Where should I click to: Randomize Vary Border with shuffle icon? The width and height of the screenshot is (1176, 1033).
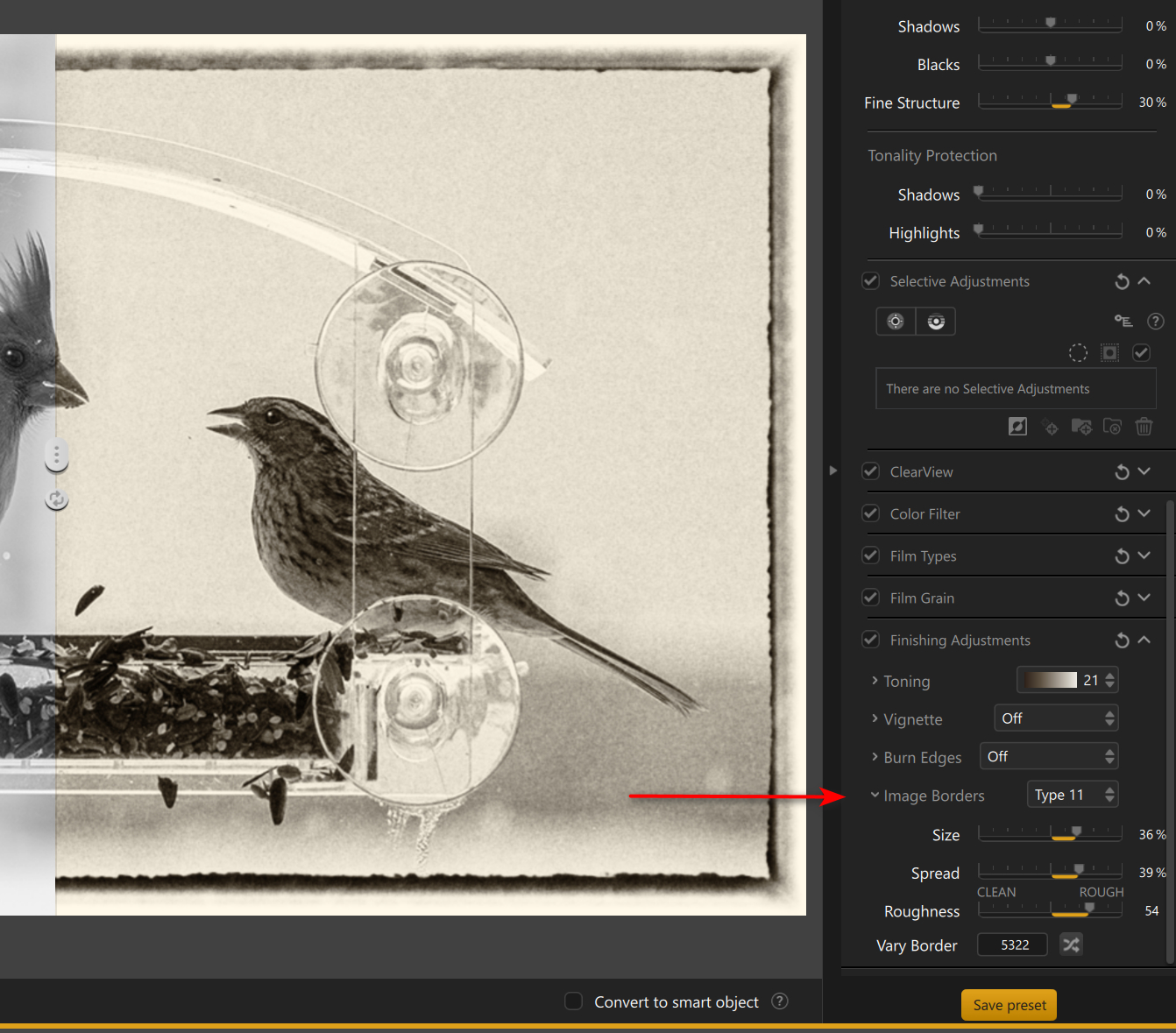click(x=1071, y=945)
